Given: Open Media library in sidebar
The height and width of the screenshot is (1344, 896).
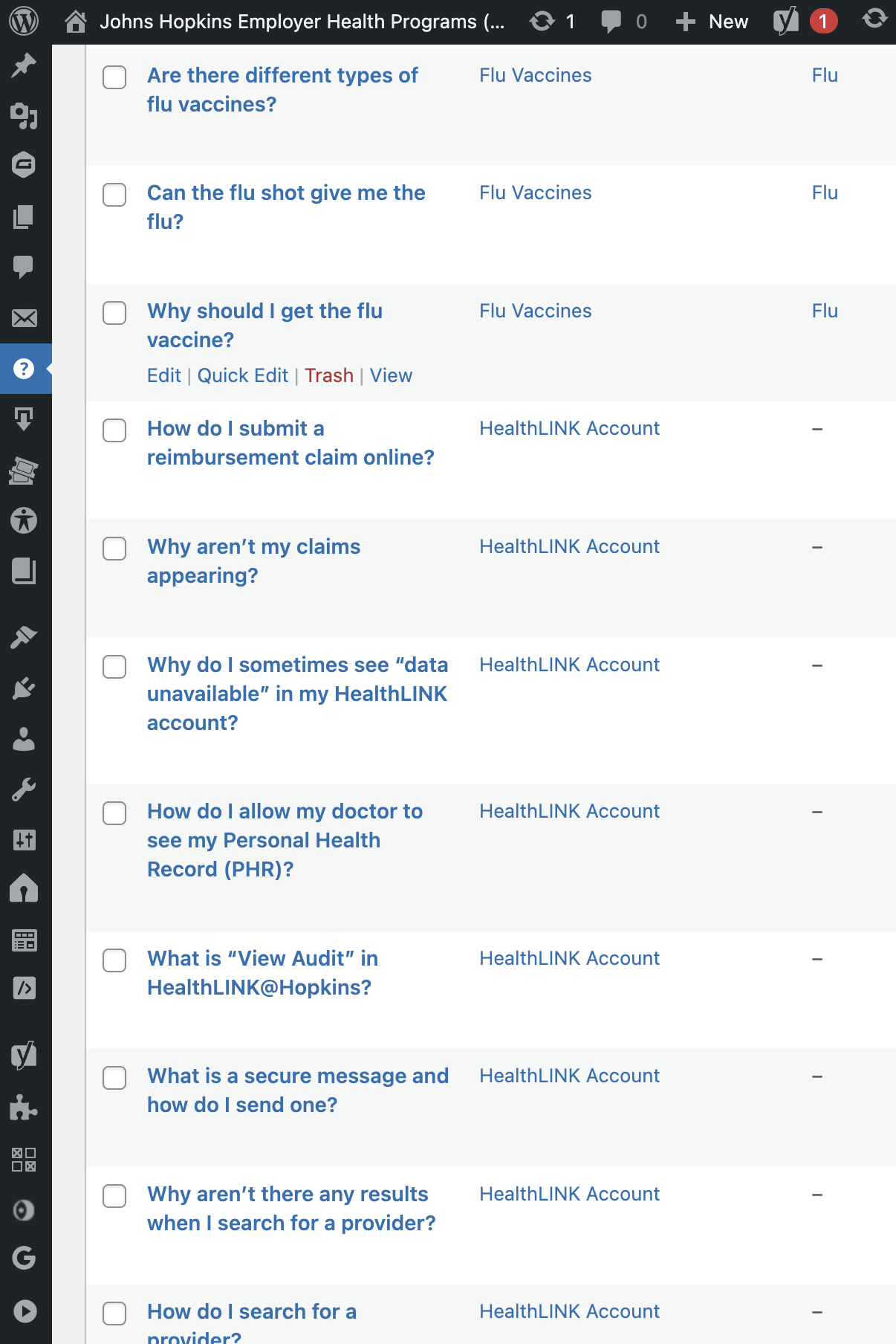Looking at the screenshot, I should (24, 115).
